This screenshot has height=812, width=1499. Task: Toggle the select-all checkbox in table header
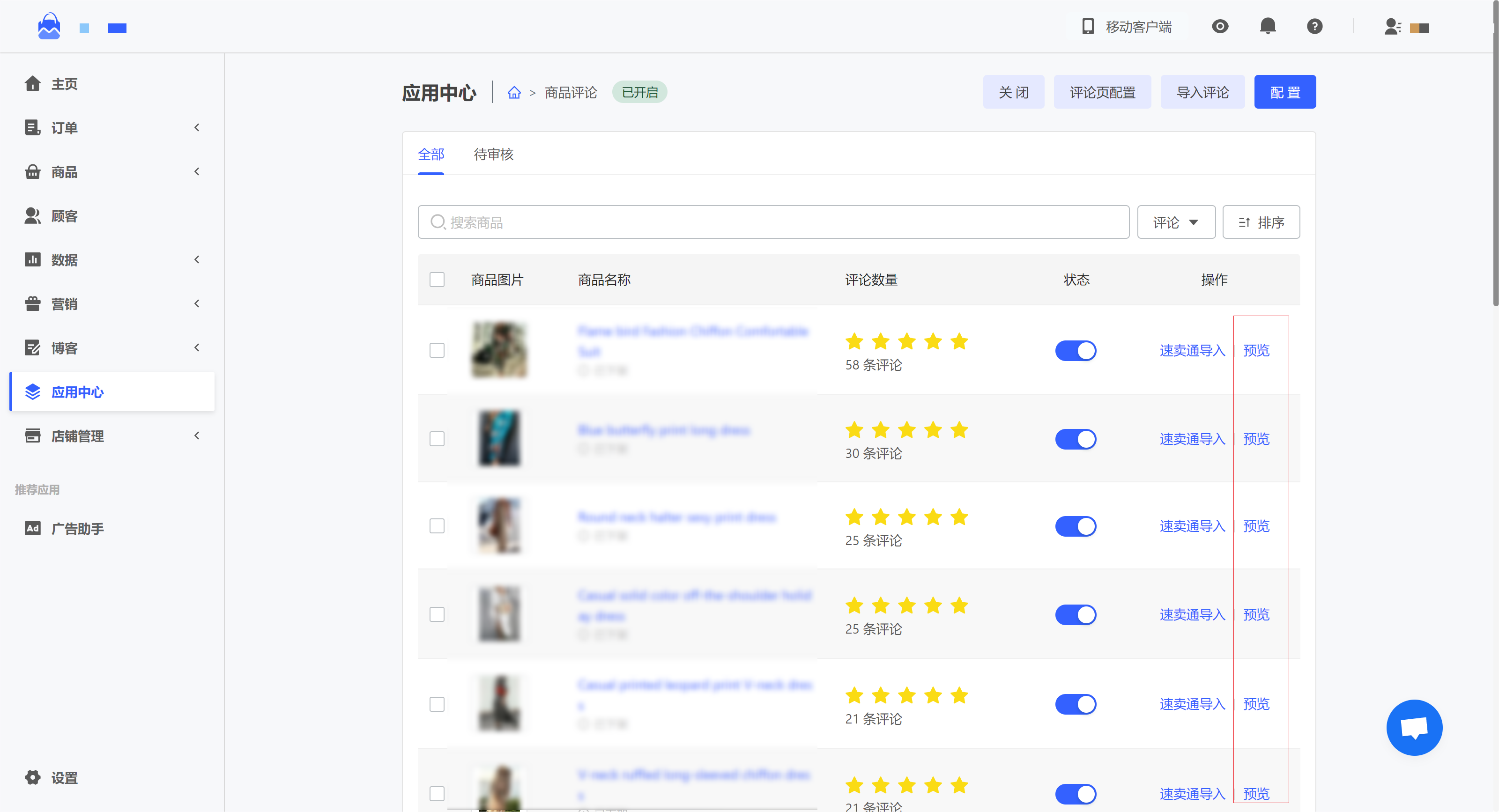pyautogui.click(x=437, y=280)
